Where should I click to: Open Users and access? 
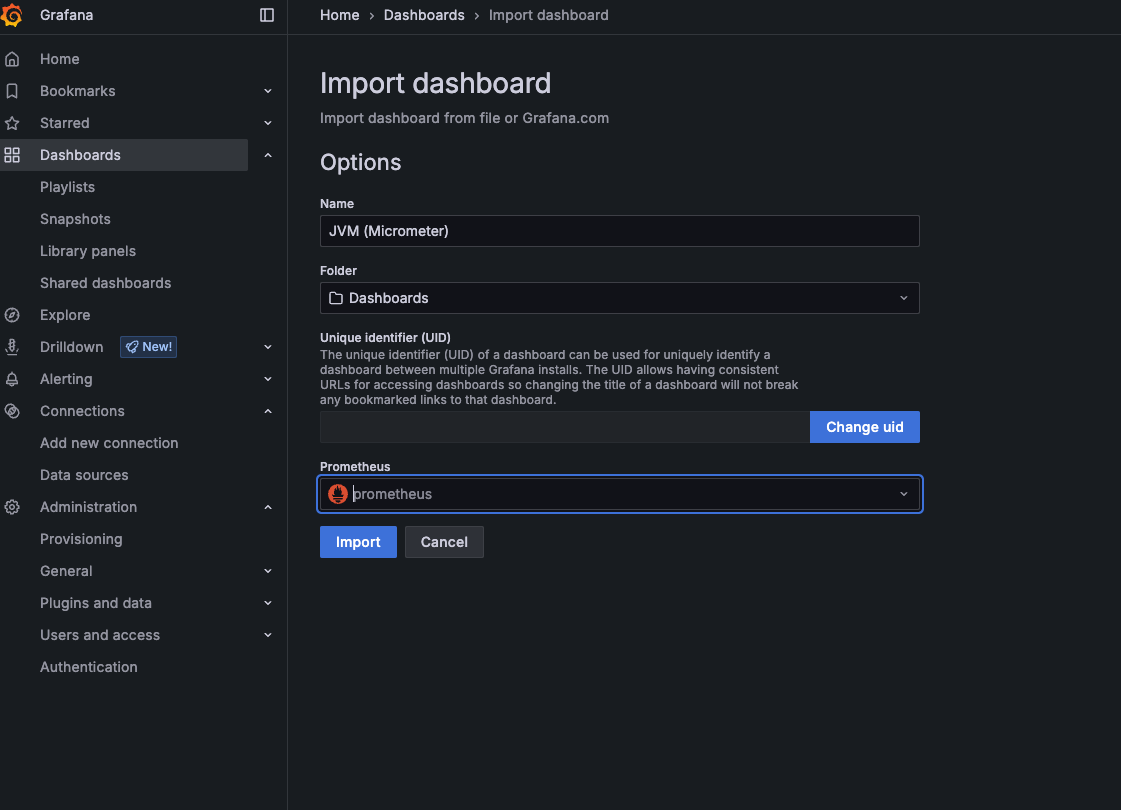tap(100, 635)
